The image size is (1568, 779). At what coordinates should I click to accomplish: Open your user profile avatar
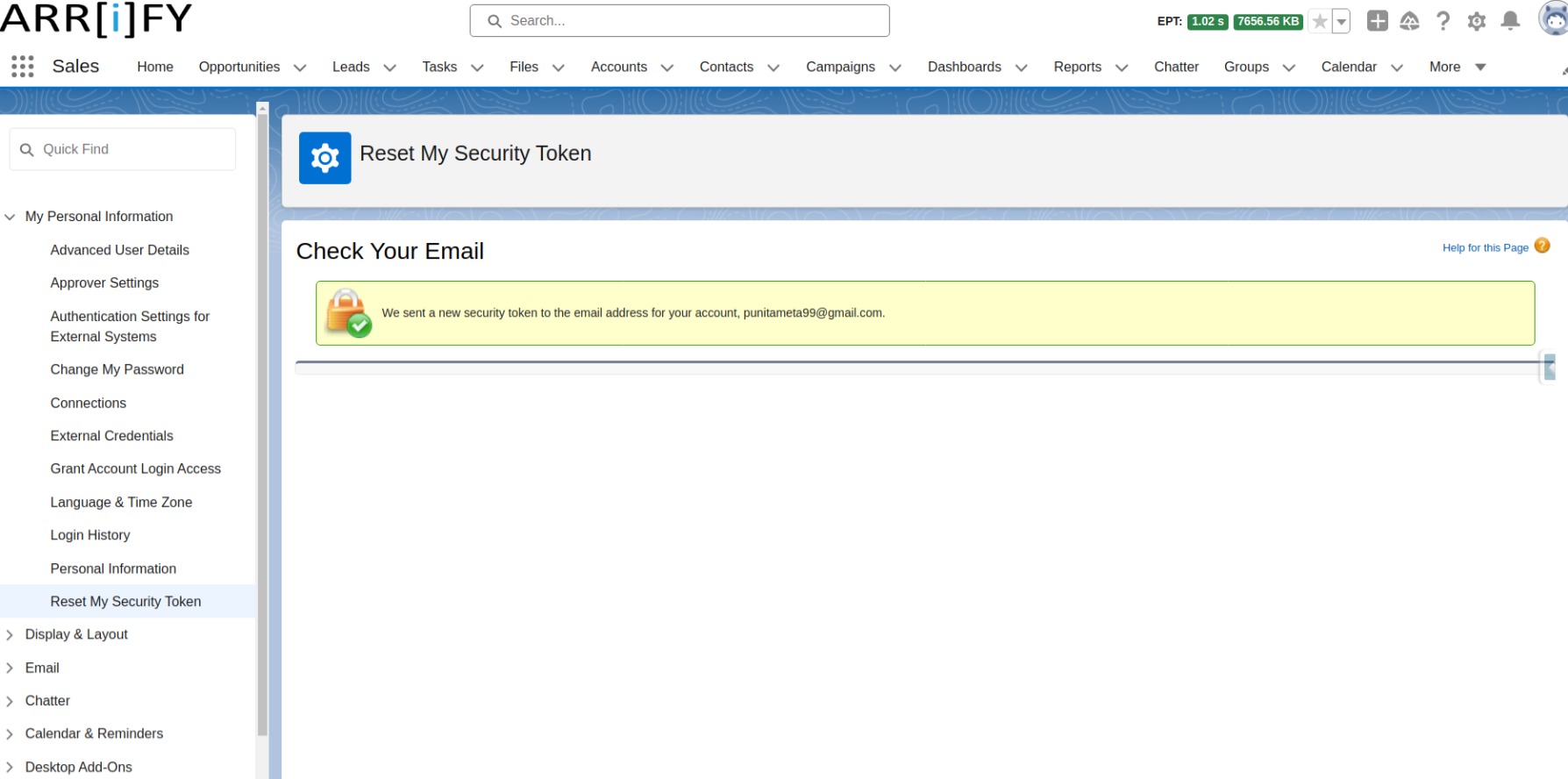1551,19
